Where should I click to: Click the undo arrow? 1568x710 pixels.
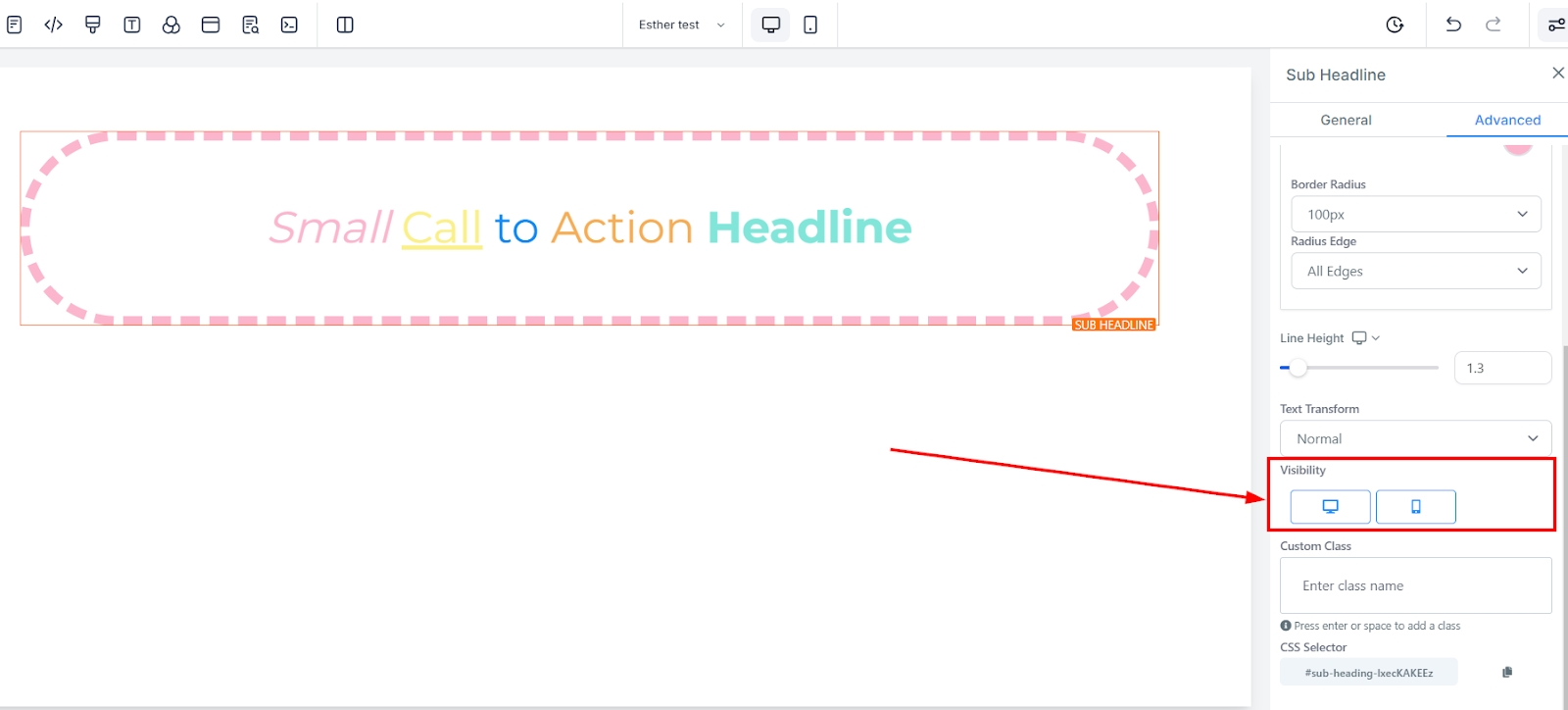1453,25
